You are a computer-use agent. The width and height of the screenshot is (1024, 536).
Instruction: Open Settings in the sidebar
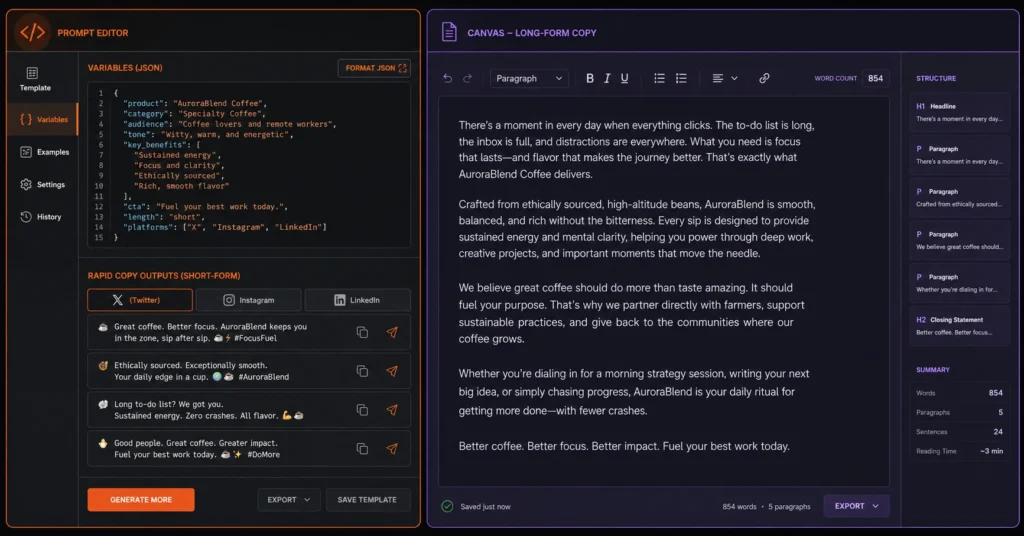[x=42, y=185]
